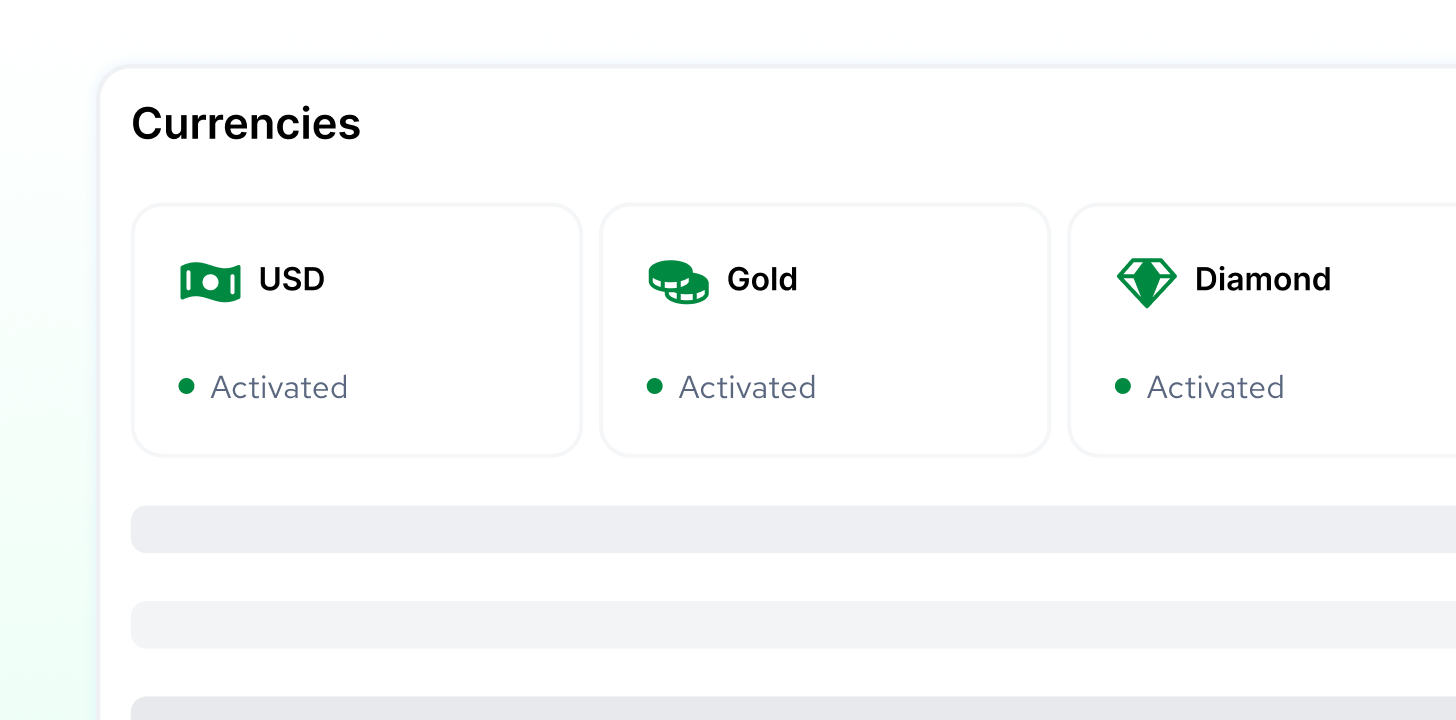This screenshot has height=720, width=1456.
Task: Click the USD banknote icon
Action: (x=210, y=282)
